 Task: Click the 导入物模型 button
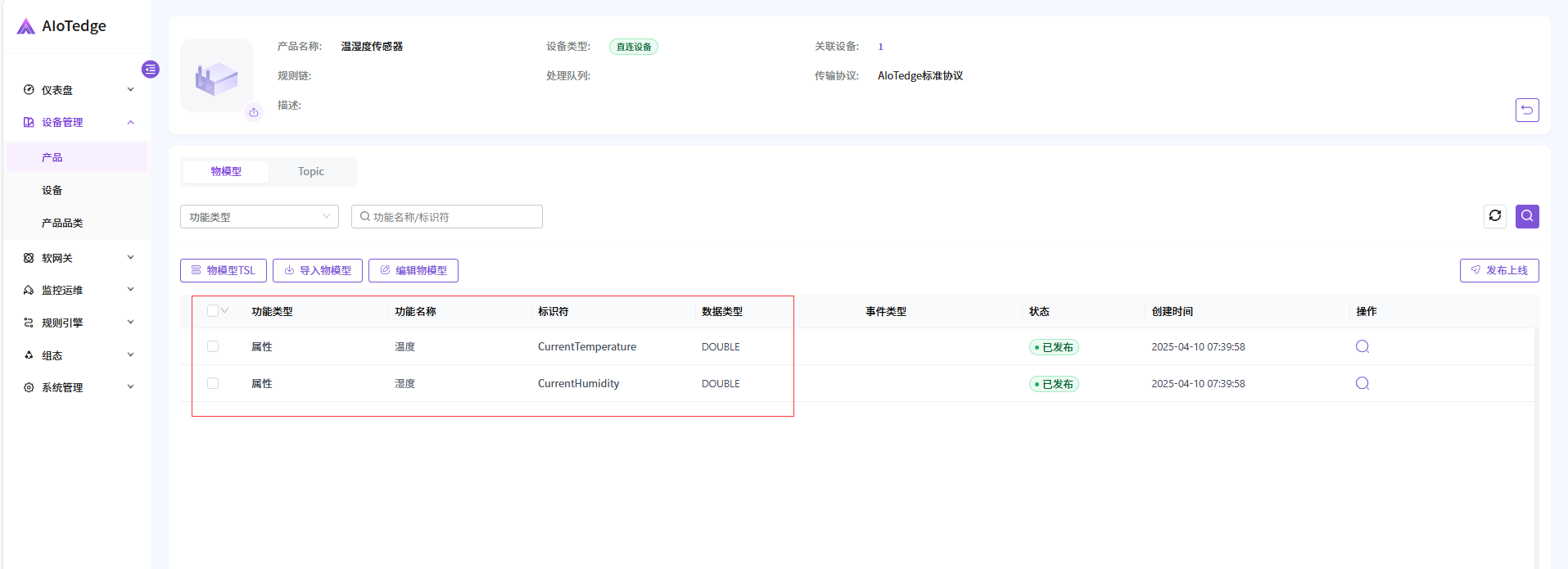tap(317, 270)
